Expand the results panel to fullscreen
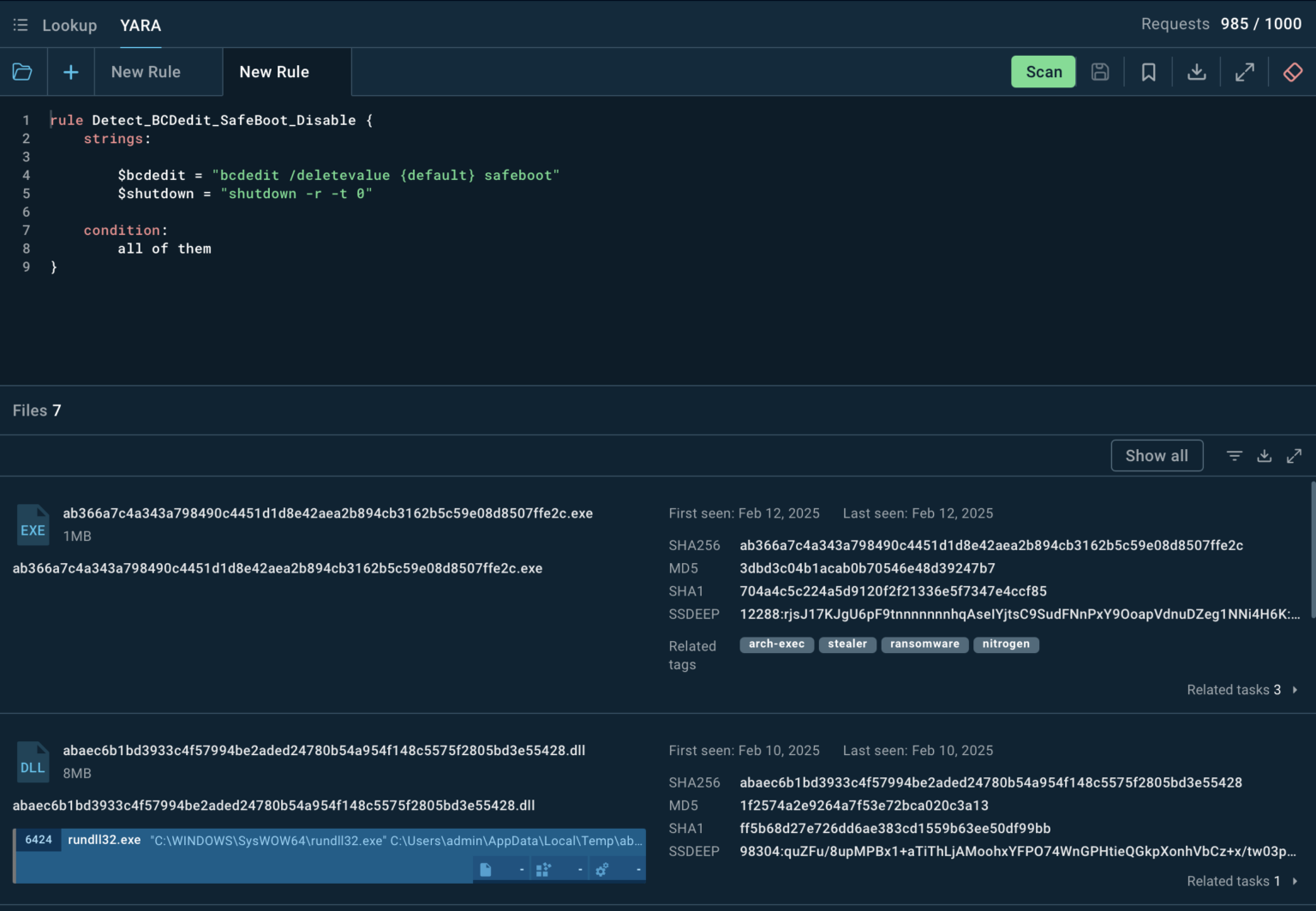 pos(1294,456)
